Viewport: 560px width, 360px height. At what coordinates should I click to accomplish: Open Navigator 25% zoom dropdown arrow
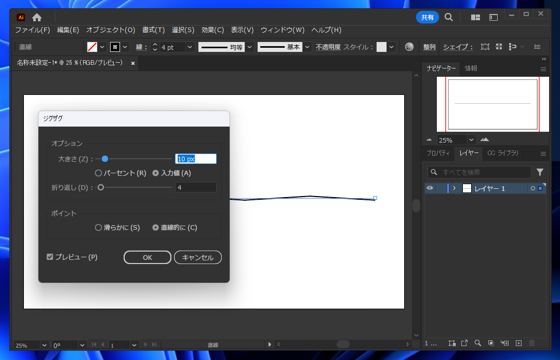(x=471, y=140)
